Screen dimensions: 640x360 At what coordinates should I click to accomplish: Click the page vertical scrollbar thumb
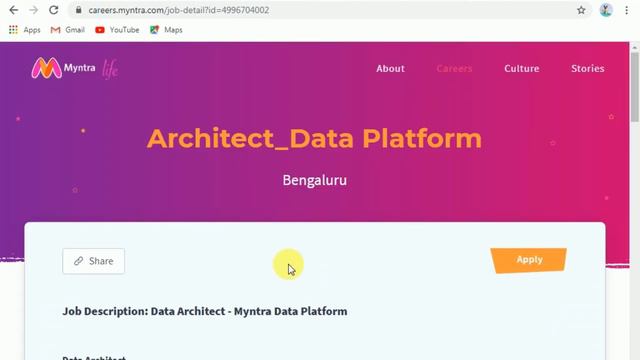[x=634, y=87]
